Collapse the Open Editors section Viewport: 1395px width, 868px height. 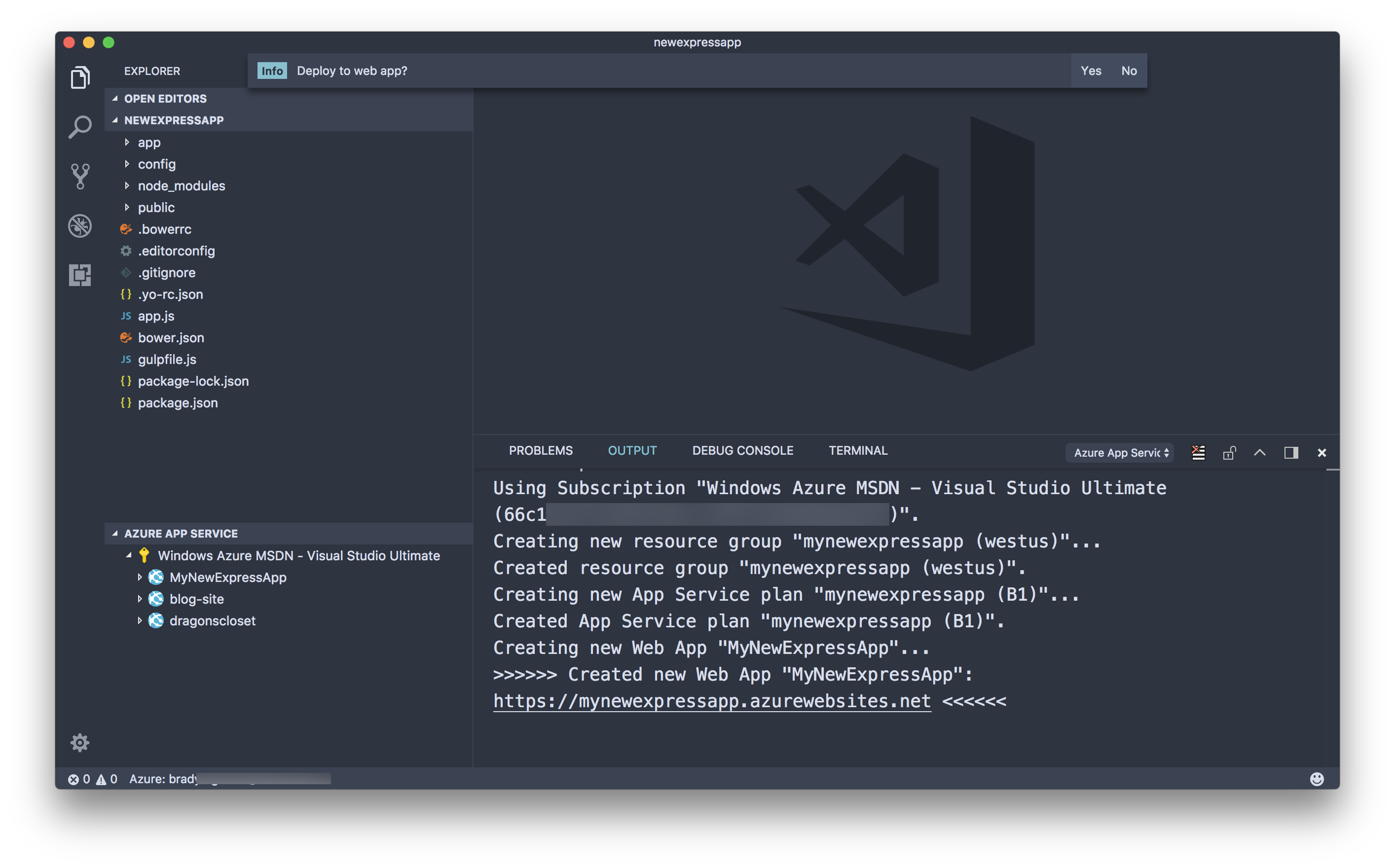click(x=115, y=98)
